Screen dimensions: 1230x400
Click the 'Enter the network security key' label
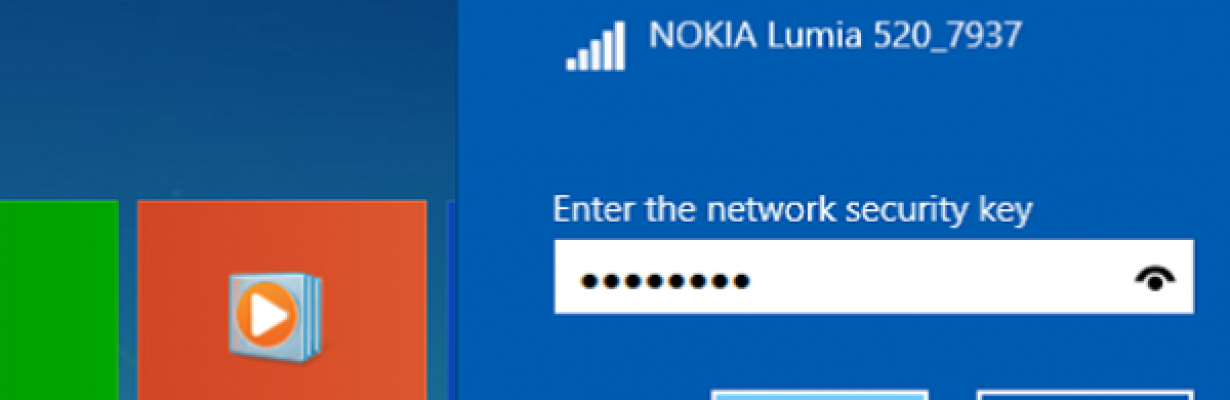[x=793, y=211]
